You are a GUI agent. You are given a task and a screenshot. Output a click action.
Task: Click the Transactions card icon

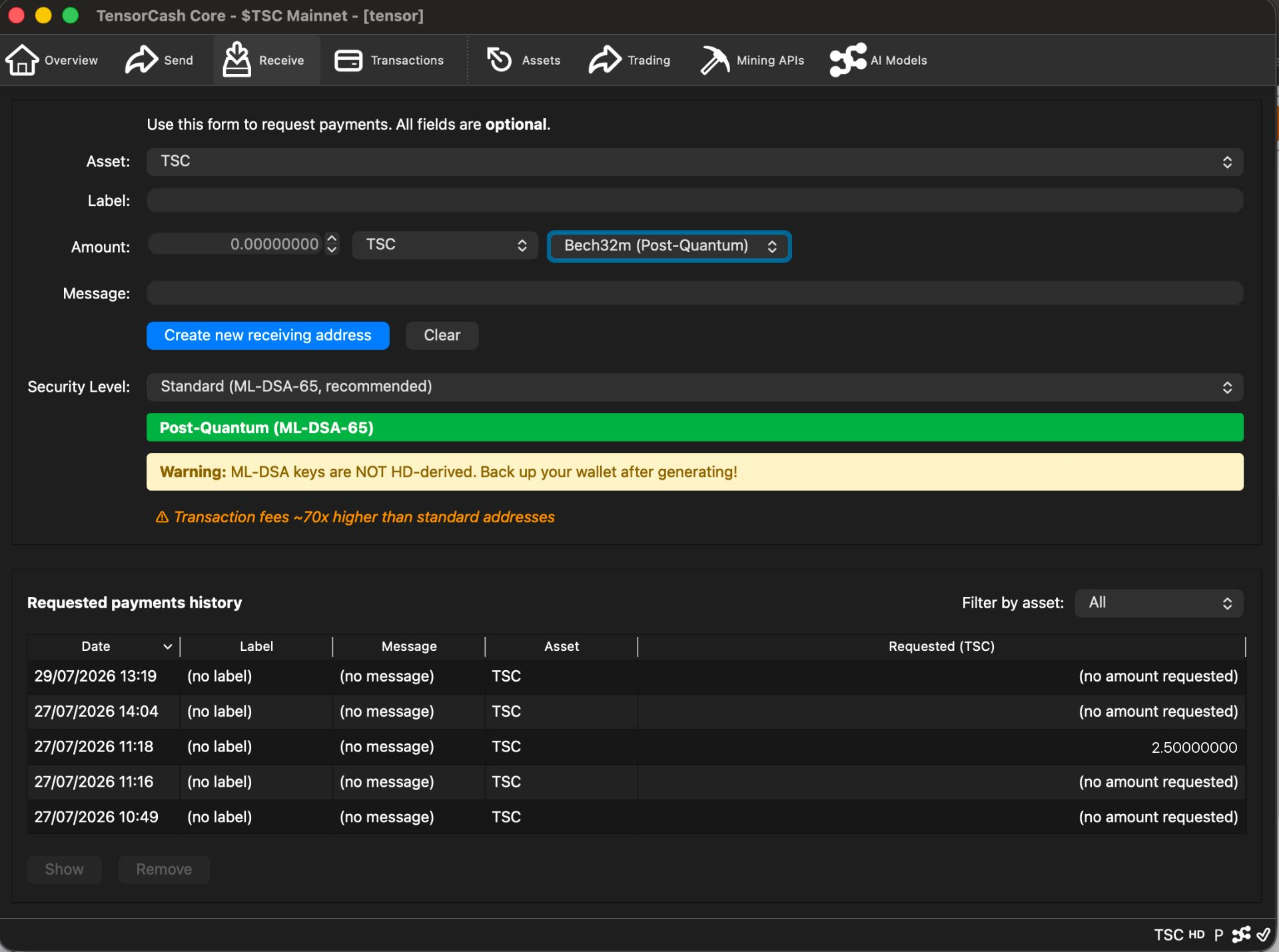348,60
